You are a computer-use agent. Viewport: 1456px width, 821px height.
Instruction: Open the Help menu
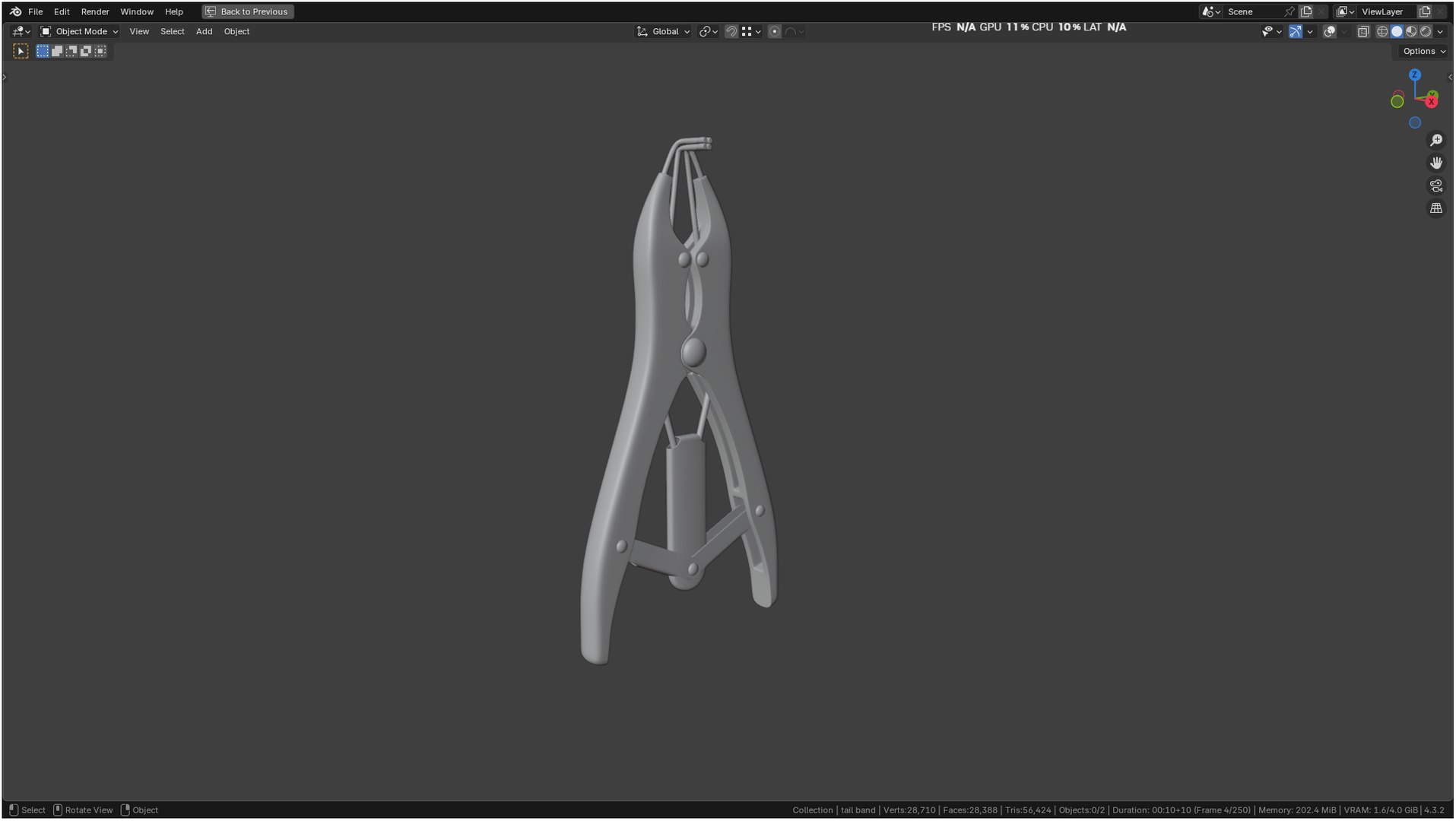coord(174,11)
